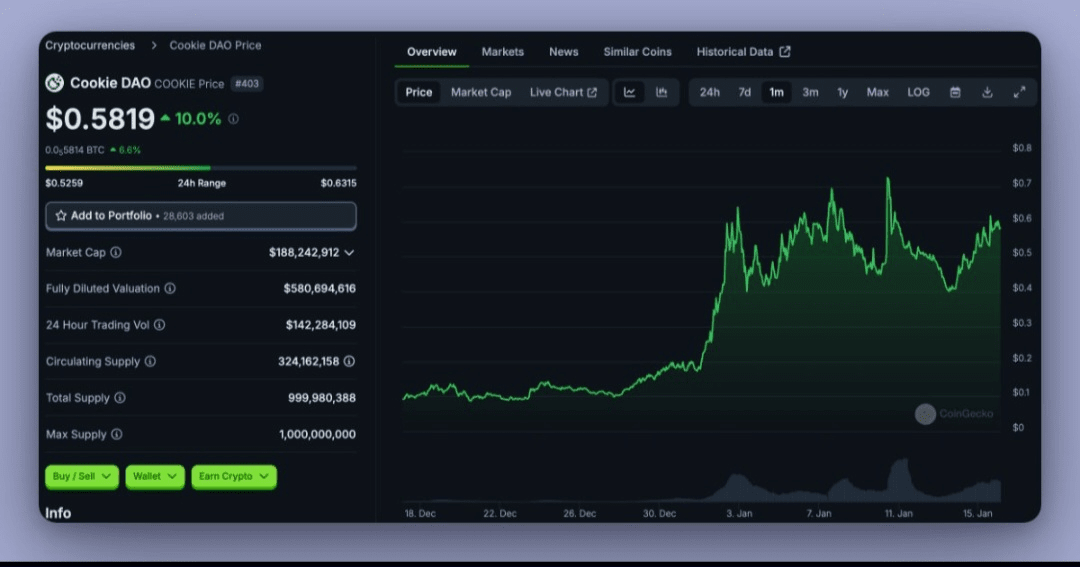Open Live Chart in new window
Screen dimensions: 1080x567
pos(563,92)
